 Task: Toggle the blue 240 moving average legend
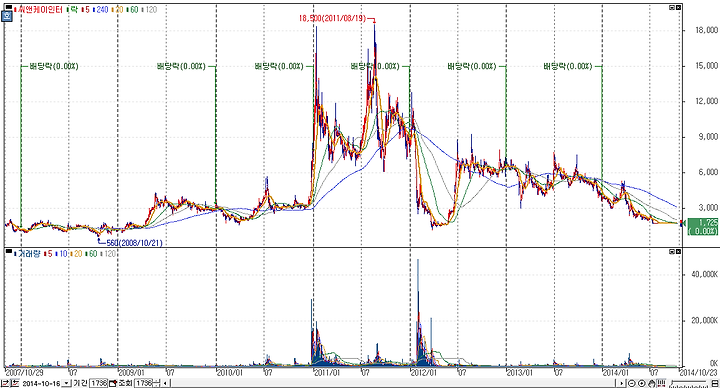click(x=101, y=9)
